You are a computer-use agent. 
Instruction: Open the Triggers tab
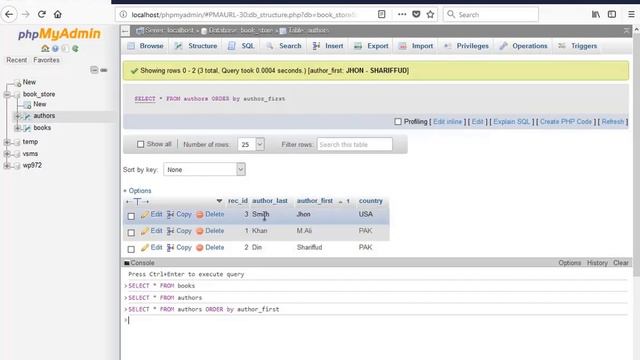[x=578, y=46]
